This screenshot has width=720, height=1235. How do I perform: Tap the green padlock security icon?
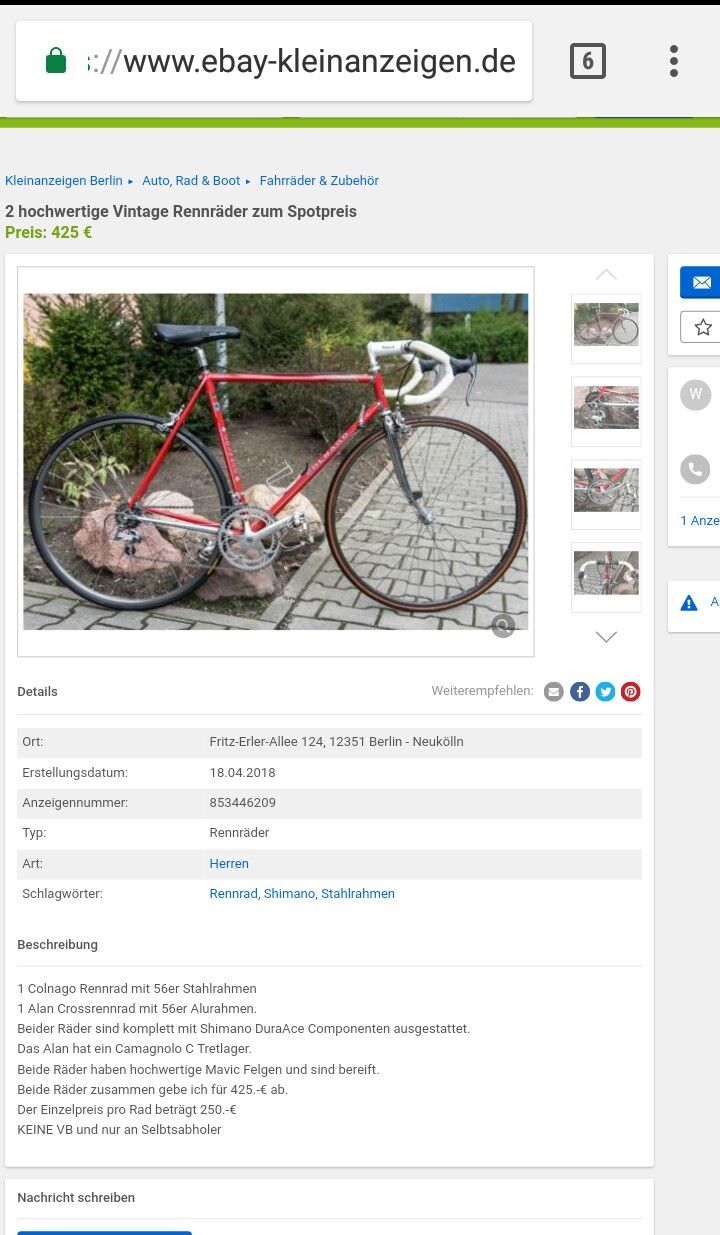(56, 61)
